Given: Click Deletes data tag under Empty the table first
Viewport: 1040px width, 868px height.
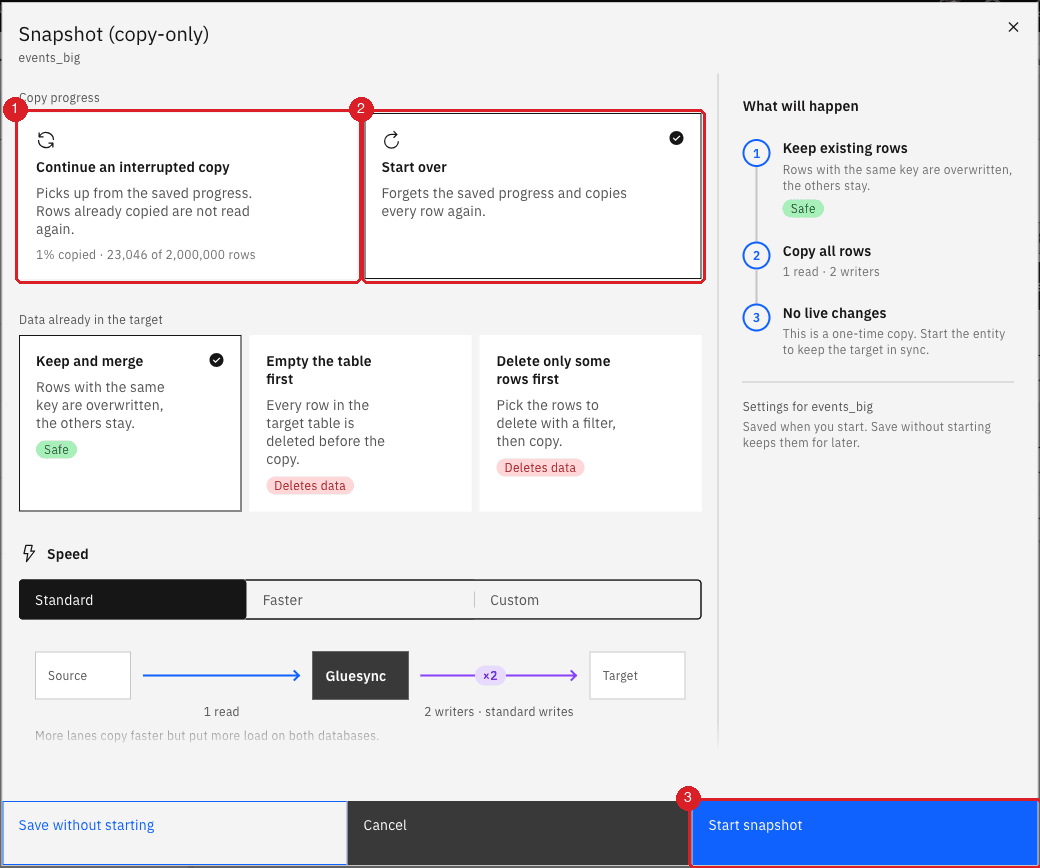Looking at the screenshot, I should click(x=310, y=485).
